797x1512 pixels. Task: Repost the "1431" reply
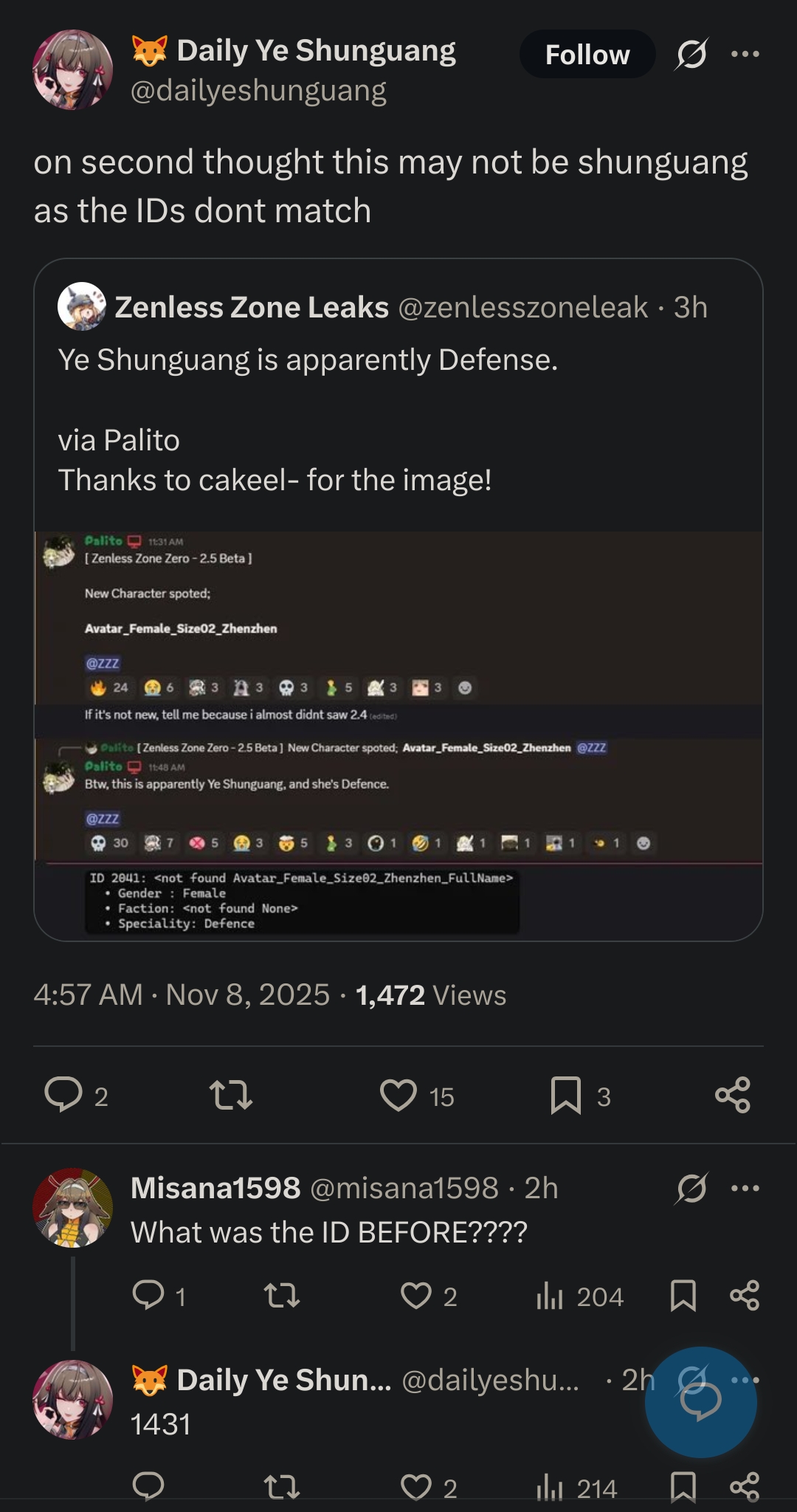pyautogui.click(x=282, y=1487)
